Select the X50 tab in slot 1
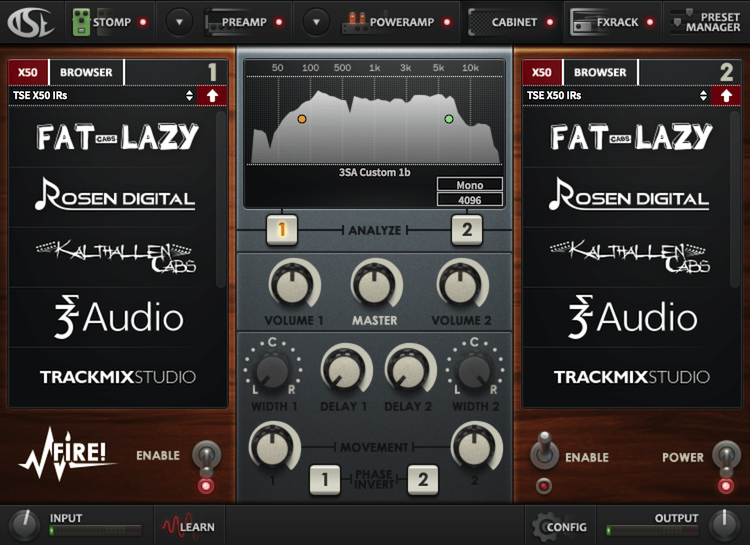The height and width of the screenshot is (545, 750). tap(28, 72)
